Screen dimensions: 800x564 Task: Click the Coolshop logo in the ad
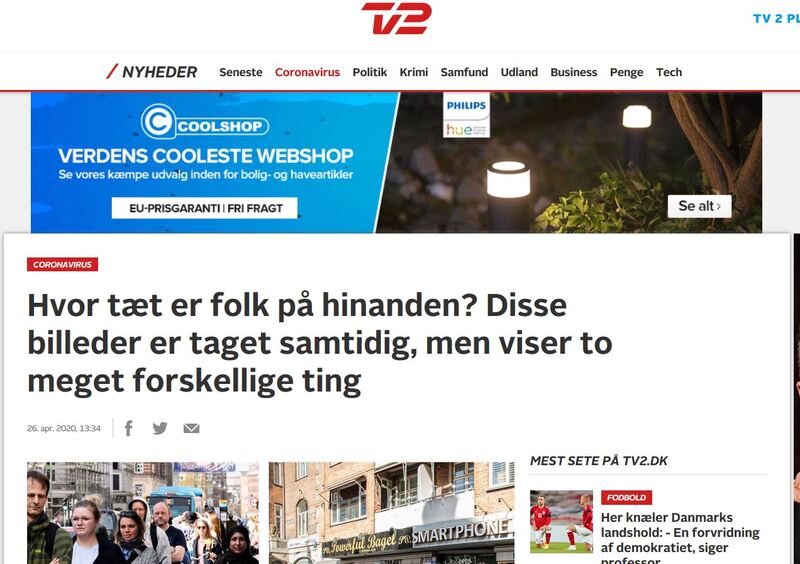(x=205, y=121)
